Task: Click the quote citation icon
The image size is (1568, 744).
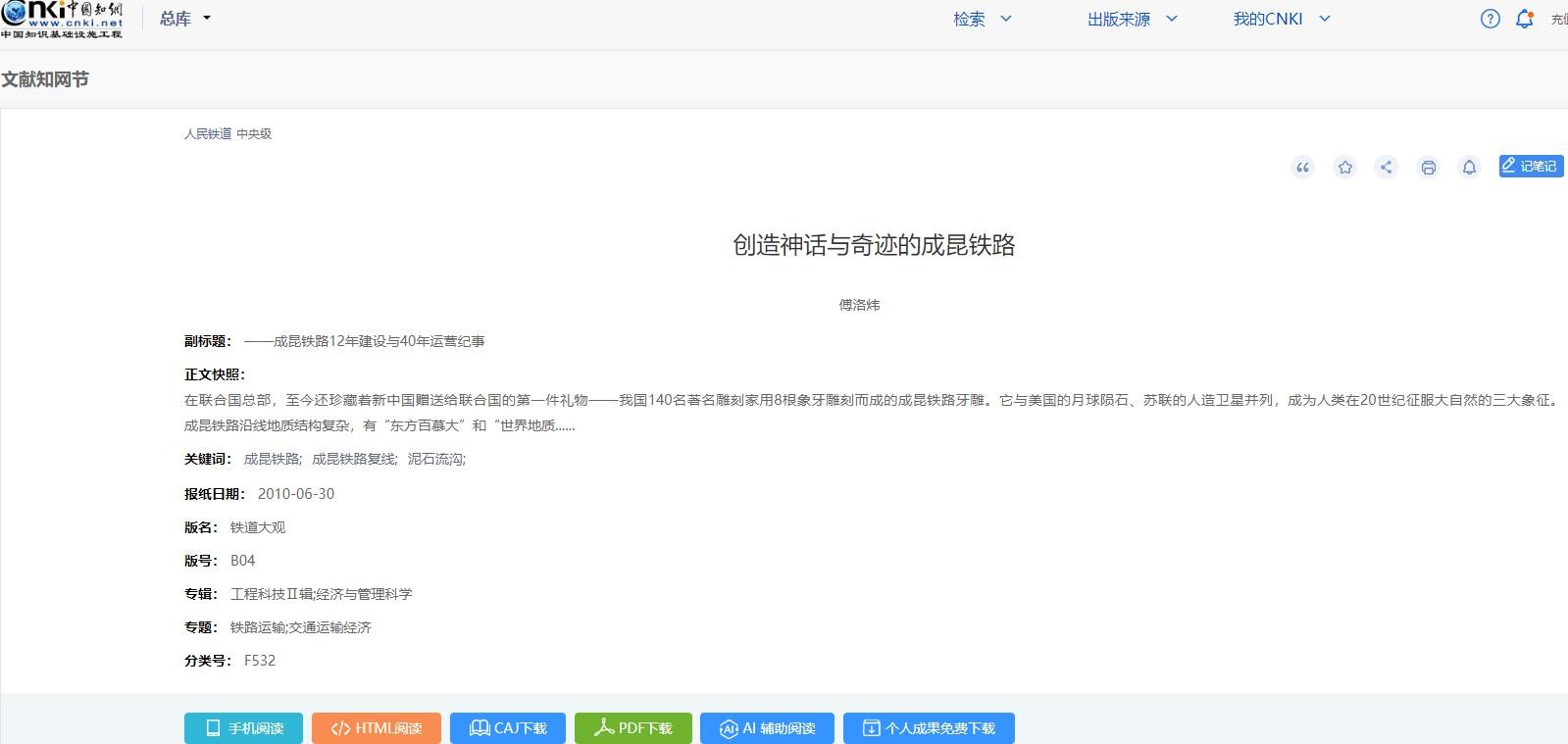Action: coord(1302,168)
